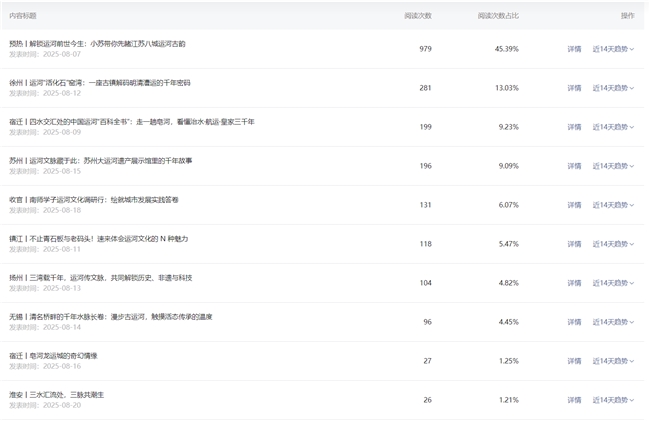650x421 pixels.
Task: Click the 淮安 三水汇流处 article title
Action: coord(56,395)
